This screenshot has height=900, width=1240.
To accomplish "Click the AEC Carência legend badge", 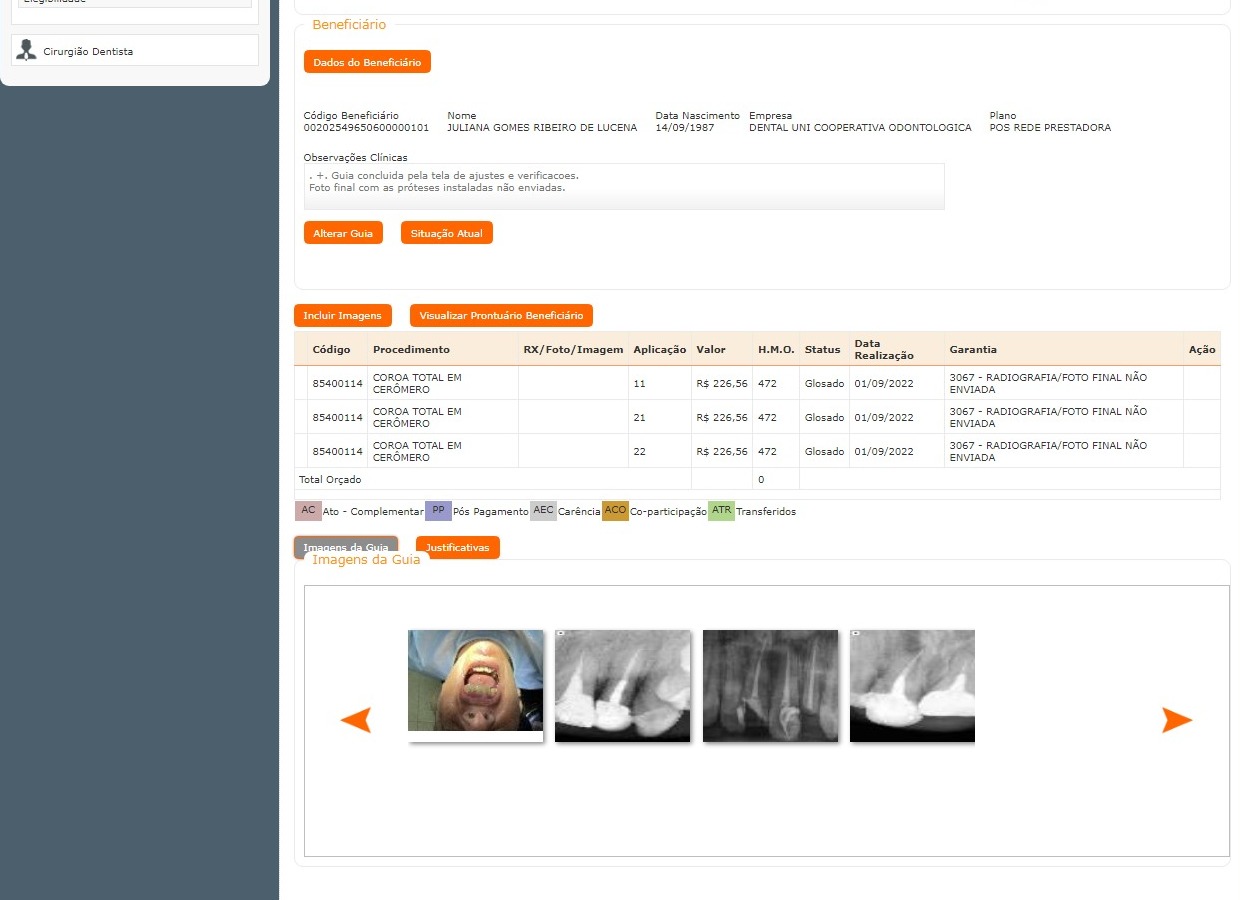I will pos(543,511).
